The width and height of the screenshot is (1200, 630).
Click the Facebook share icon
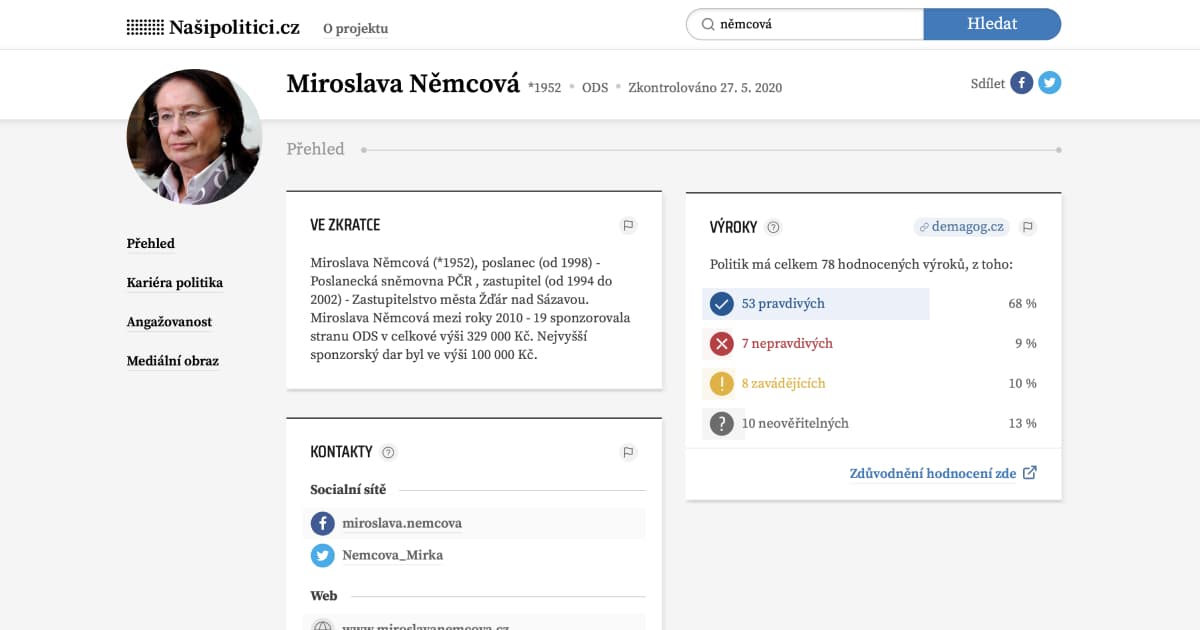click(1021, 83)
